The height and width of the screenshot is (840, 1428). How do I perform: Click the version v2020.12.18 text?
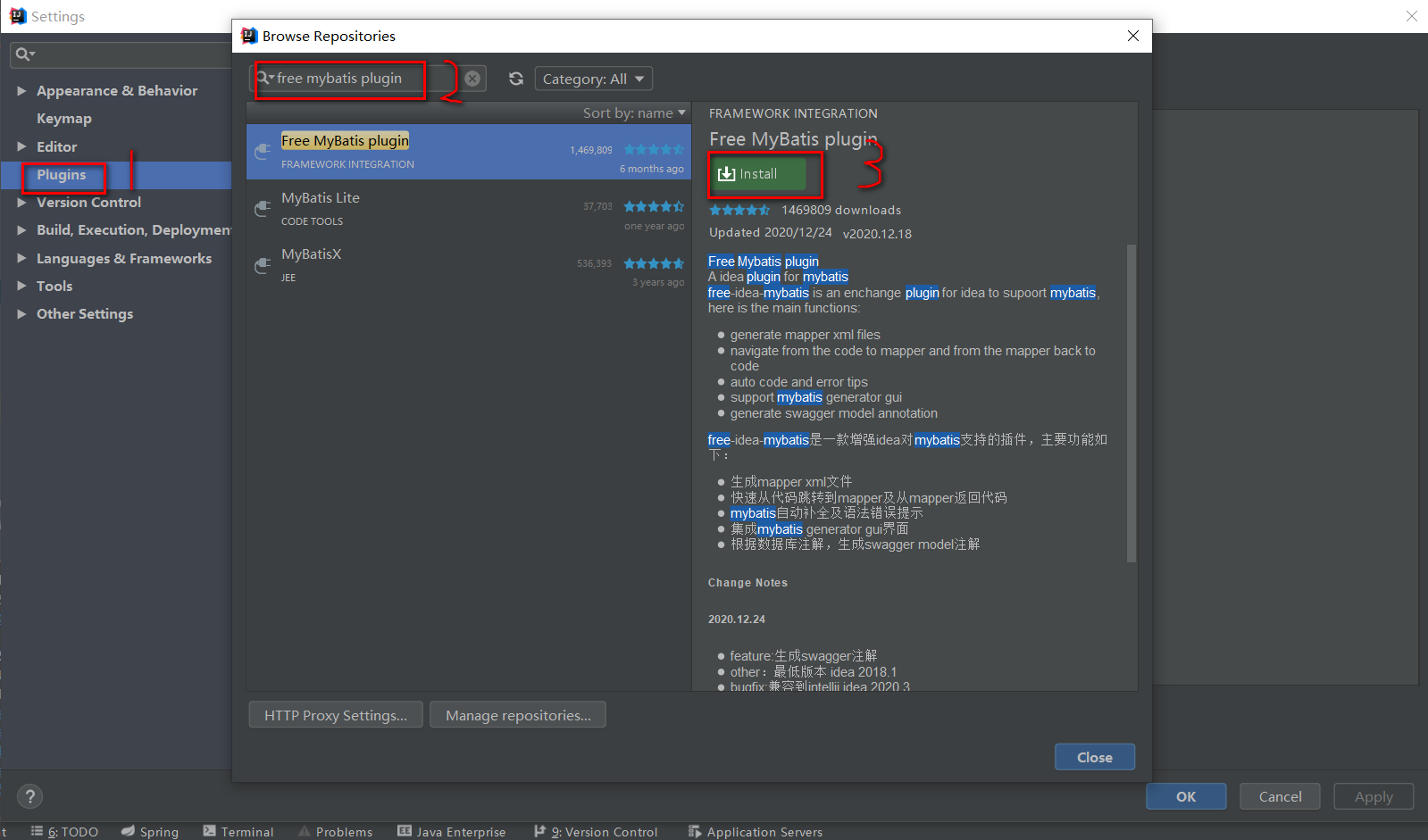877,234
